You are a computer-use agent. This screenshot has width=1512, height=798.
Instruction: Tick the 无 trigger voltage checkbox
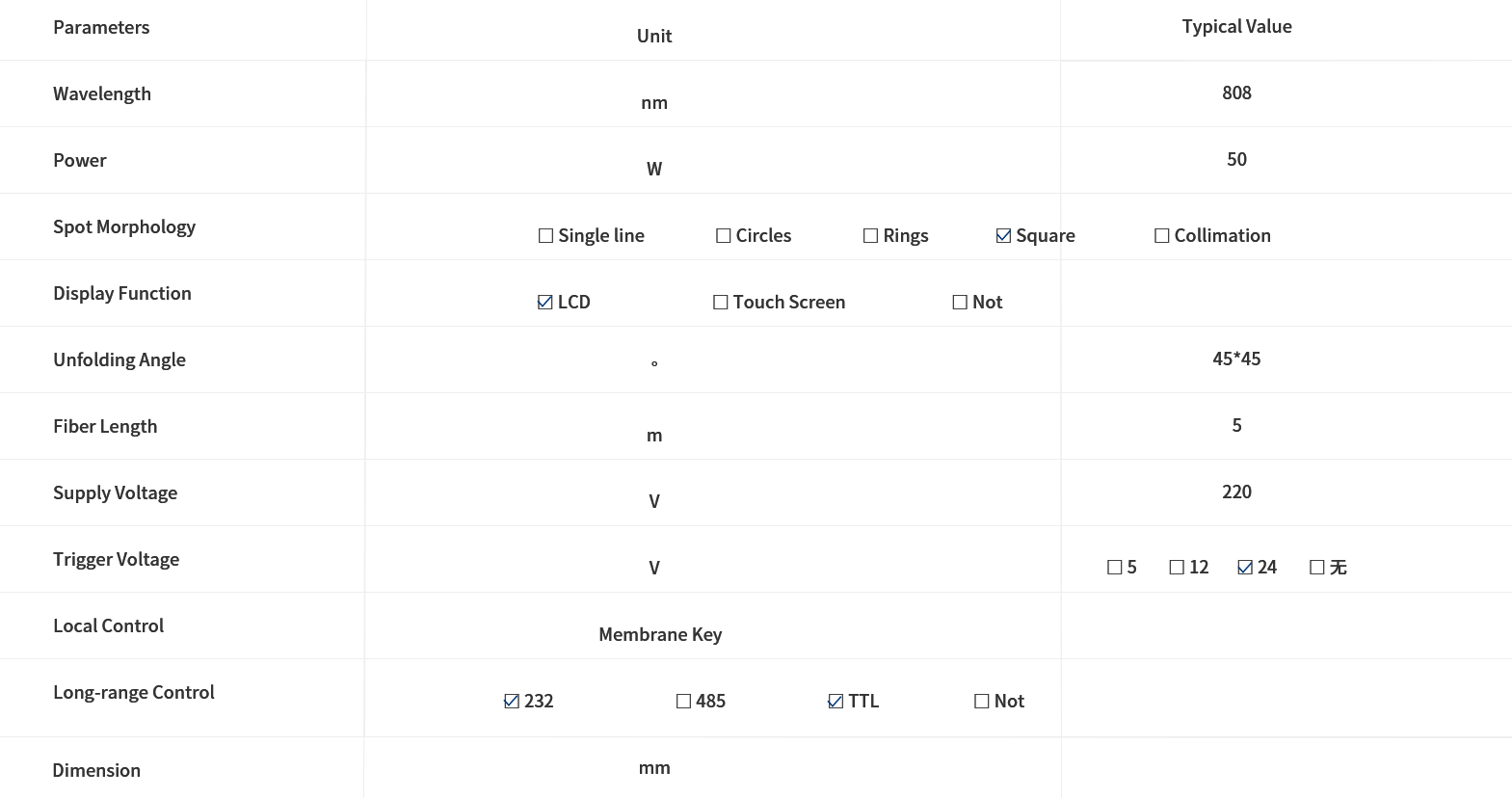1317,568
